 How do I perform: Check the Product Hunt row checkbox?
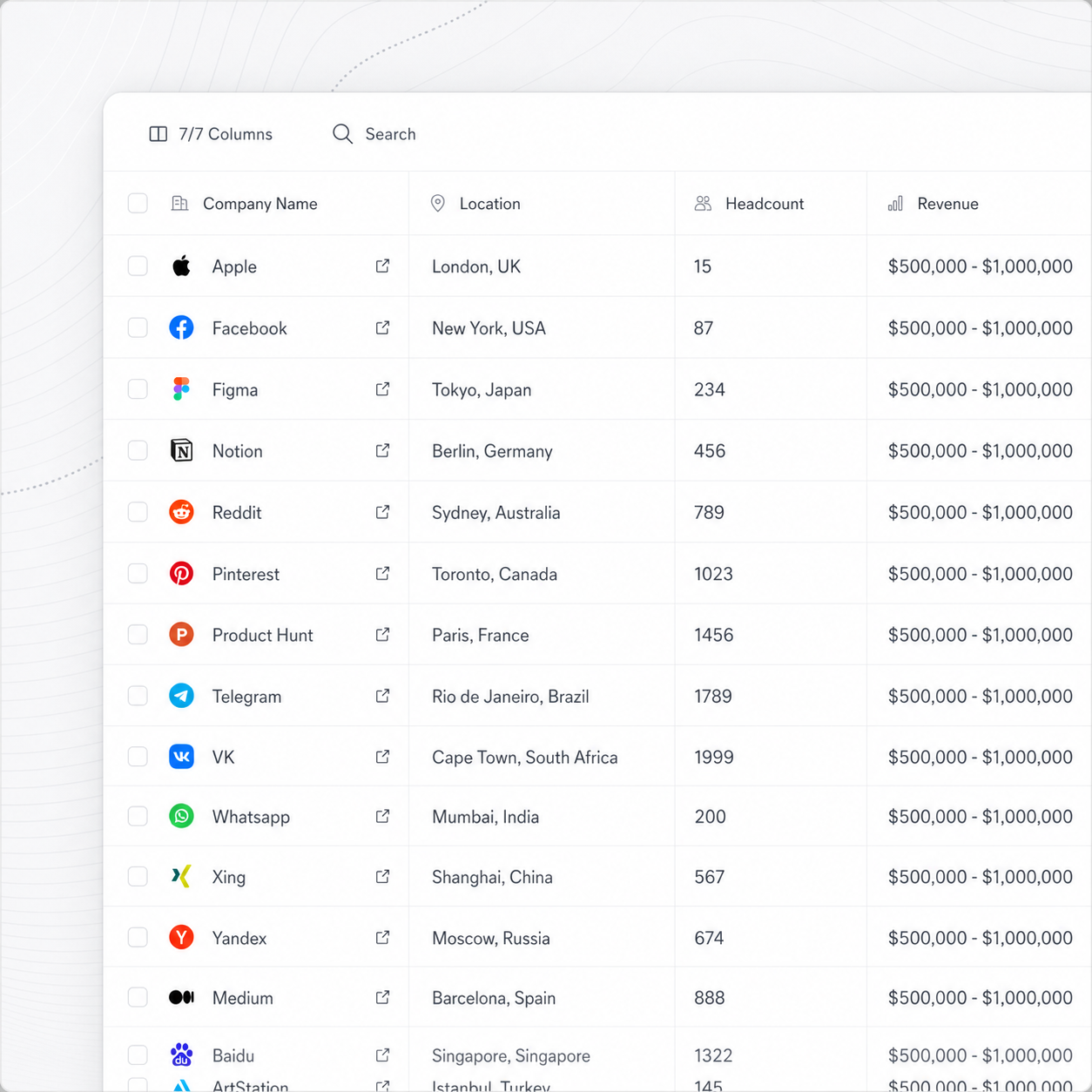[x=138, y=634]
